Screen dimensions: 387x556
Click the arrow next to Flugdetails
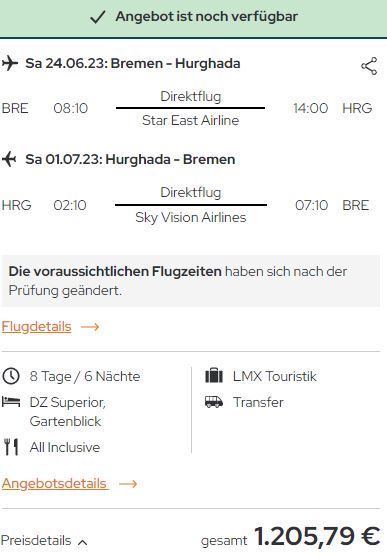[90, 327]
